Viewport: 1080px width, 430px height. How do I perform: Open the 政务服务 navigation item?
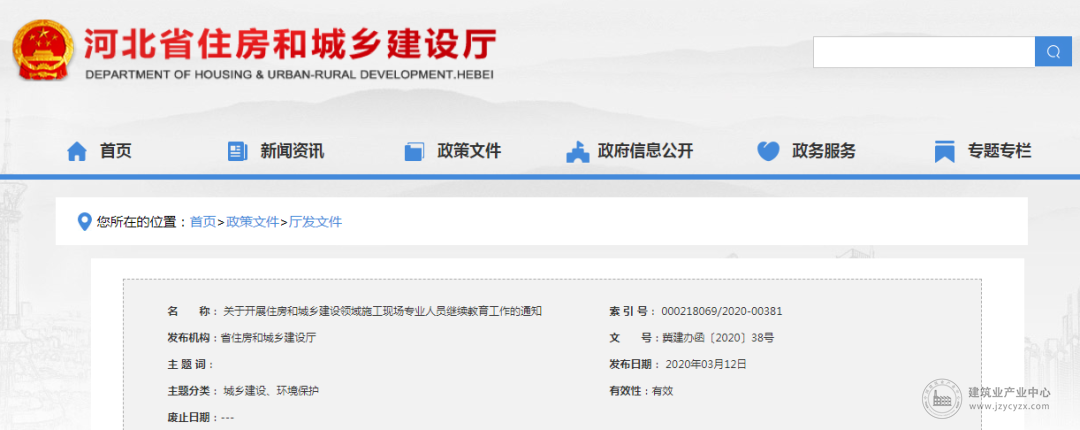coord(823,151)
